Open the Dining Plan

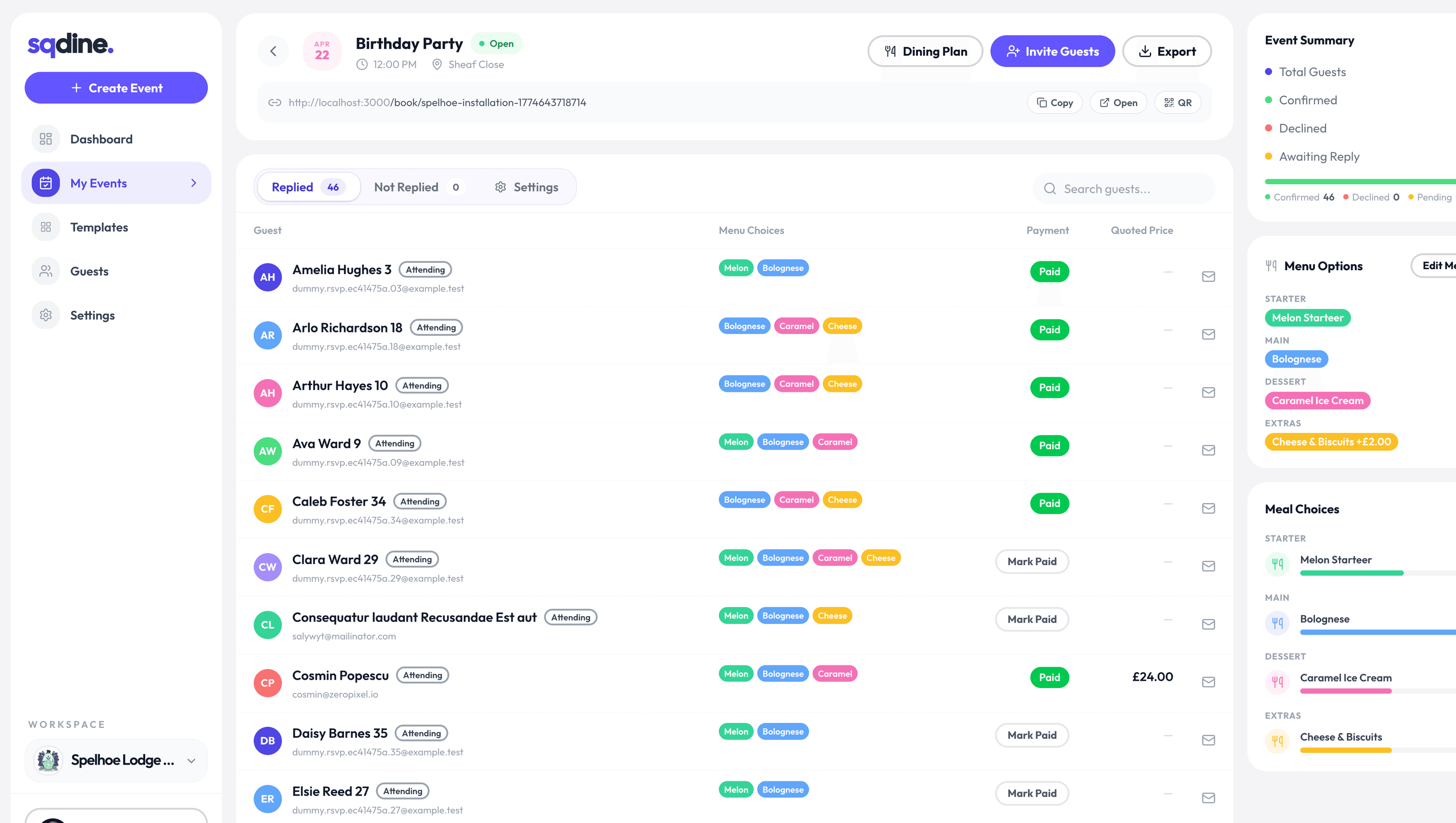click(925, 52)
